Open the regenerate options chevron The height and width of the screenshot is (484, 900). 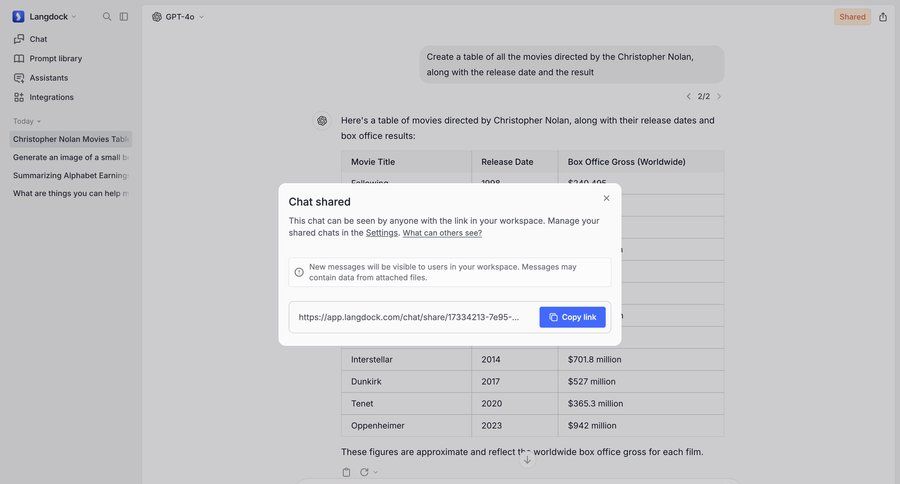tap(375, 472)
